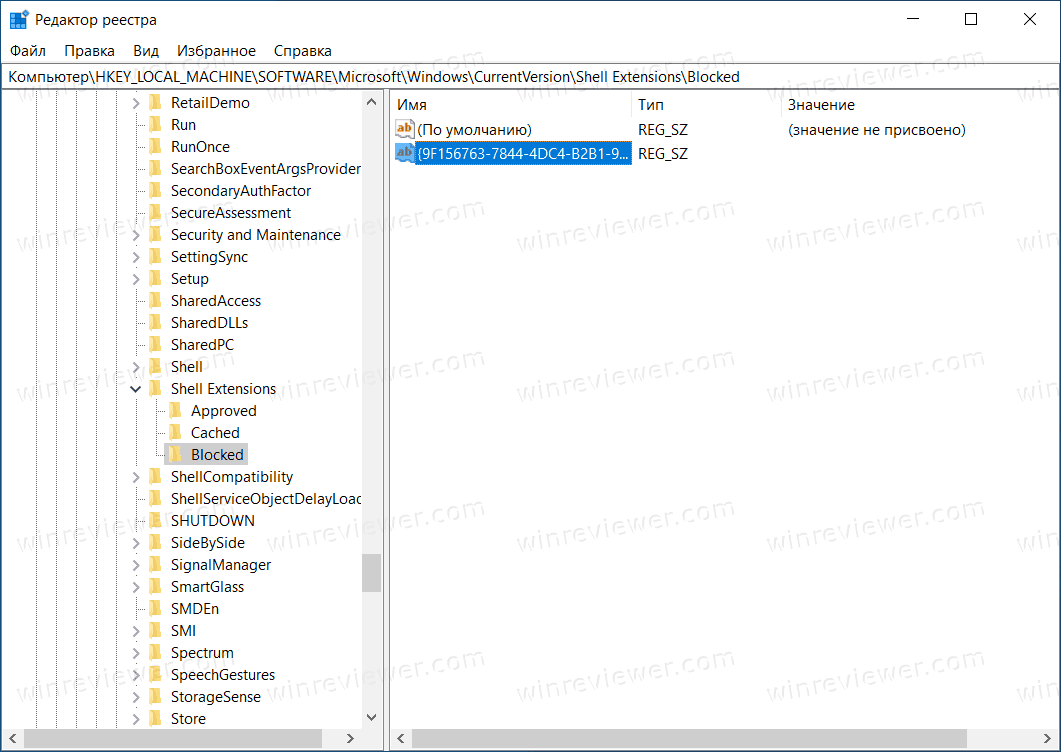Image resolution: width=1061 pixels, height=752 pixels.
Task: Click the tree pane scroll up arrow
Action: point(371,102)
